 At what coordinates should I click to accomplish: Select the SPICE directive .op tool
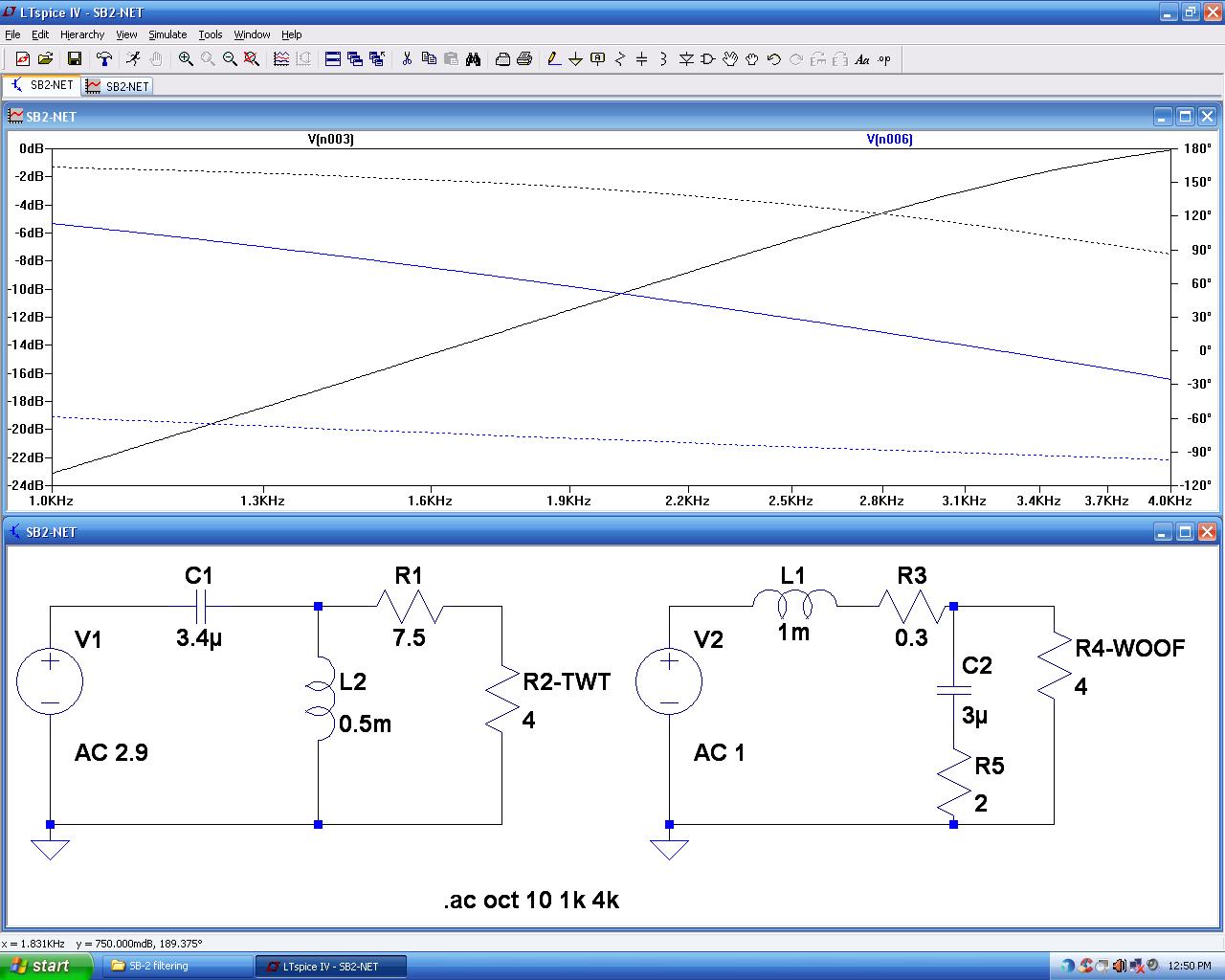click(884, 59)
